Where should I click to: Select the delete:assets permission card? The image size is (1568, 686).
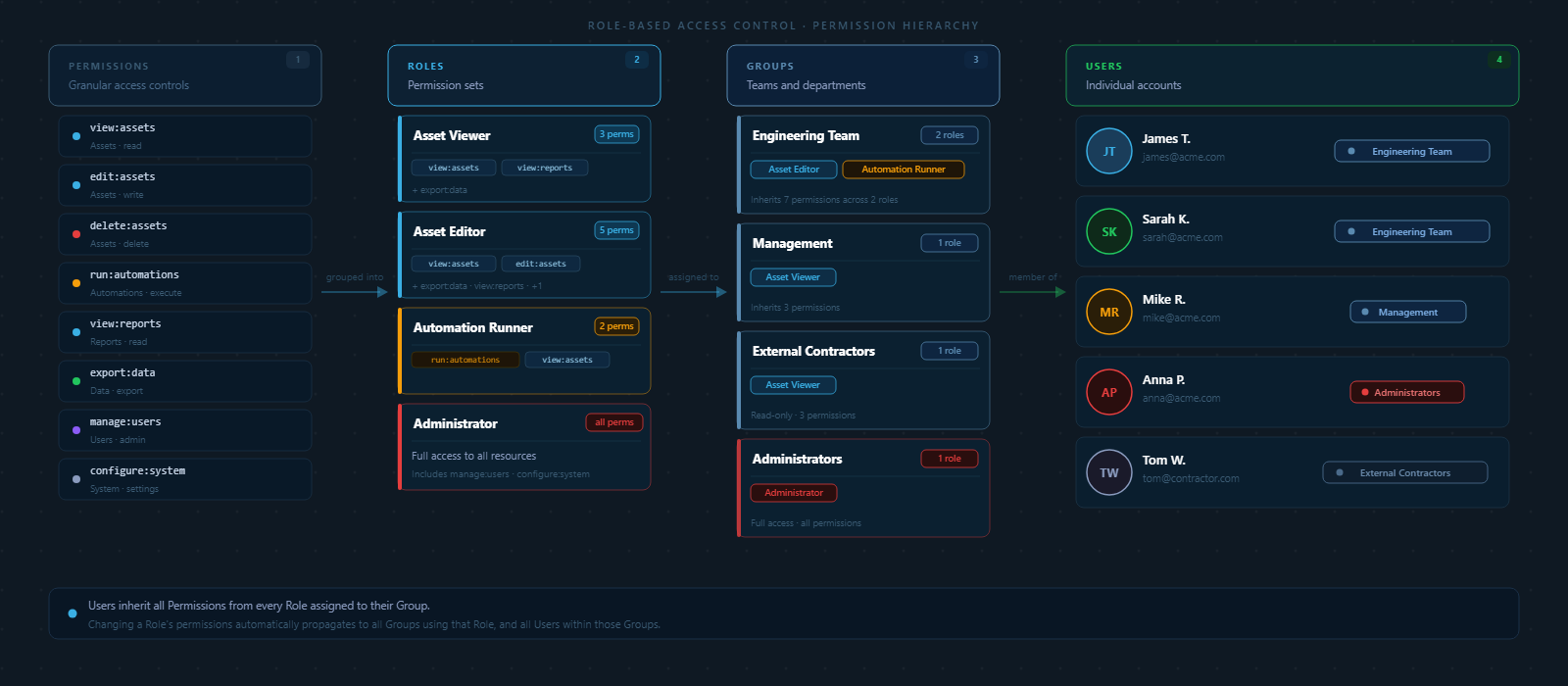pyautogui.click(x=185, y=234)
